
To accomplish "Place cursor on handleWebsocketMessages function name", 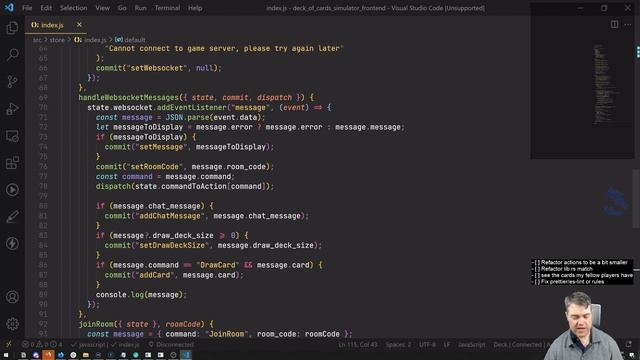I will 129,98.
